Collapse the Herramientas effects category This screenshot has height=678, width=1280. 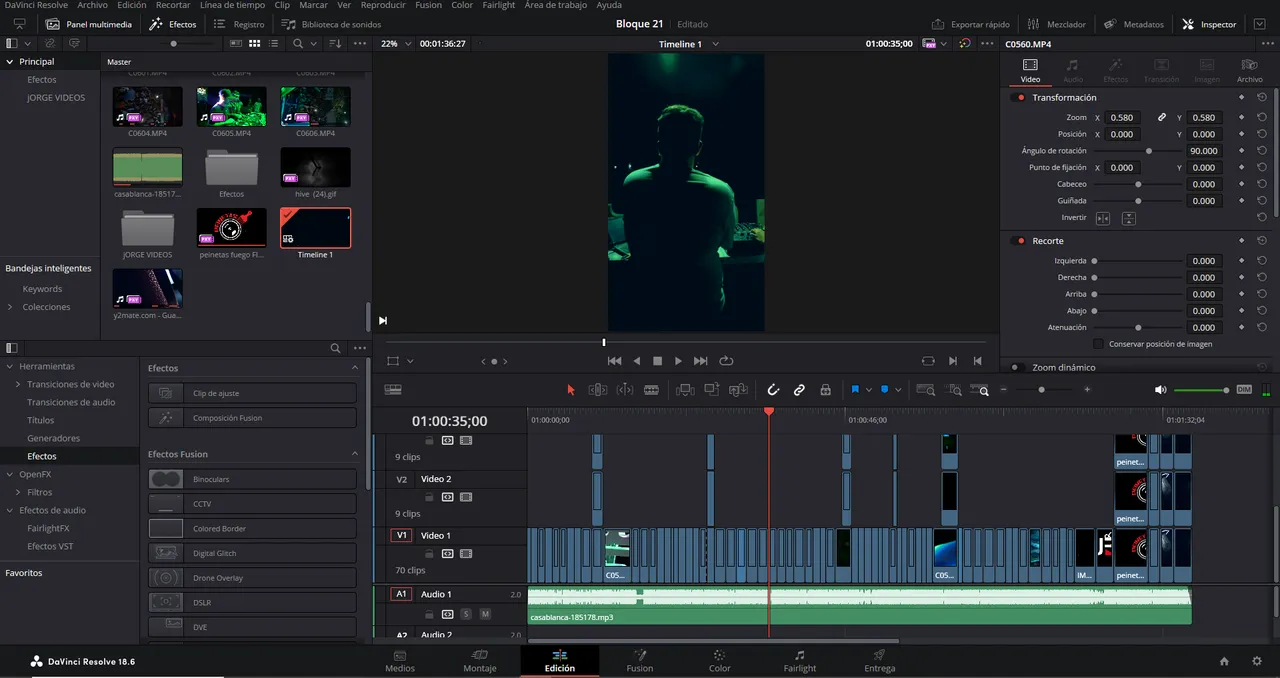pos(10,366)
